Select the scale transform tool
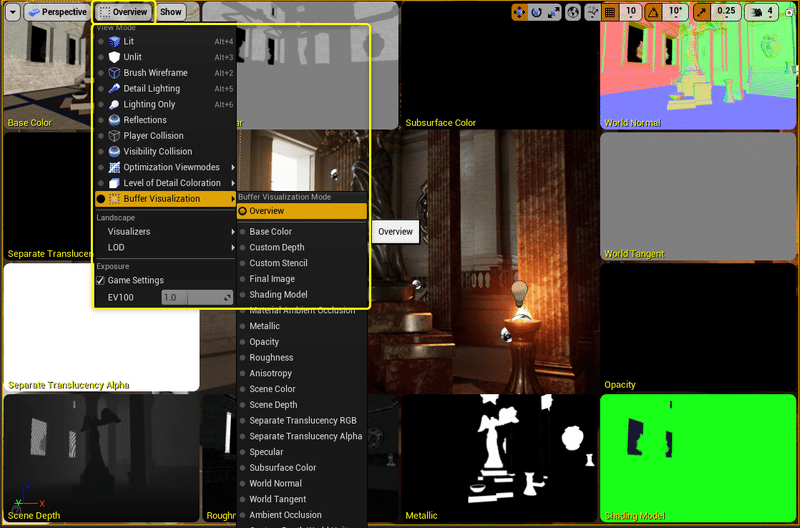Viewport: 800px width, 528px height. 554,12
